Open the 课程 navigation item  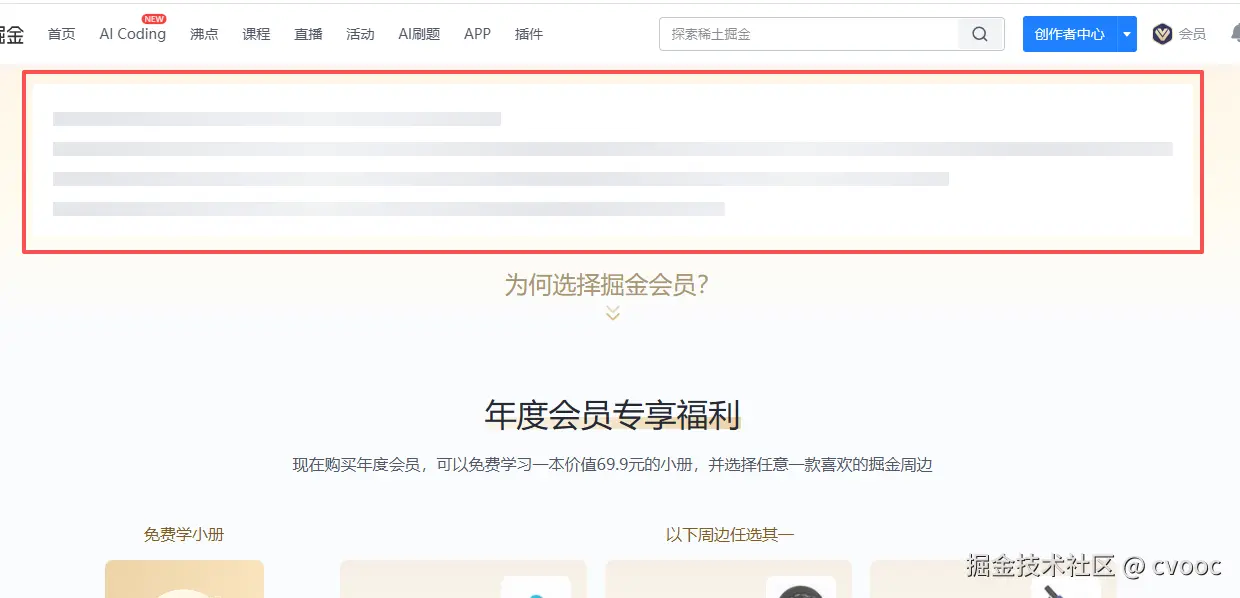coord(256,33)
